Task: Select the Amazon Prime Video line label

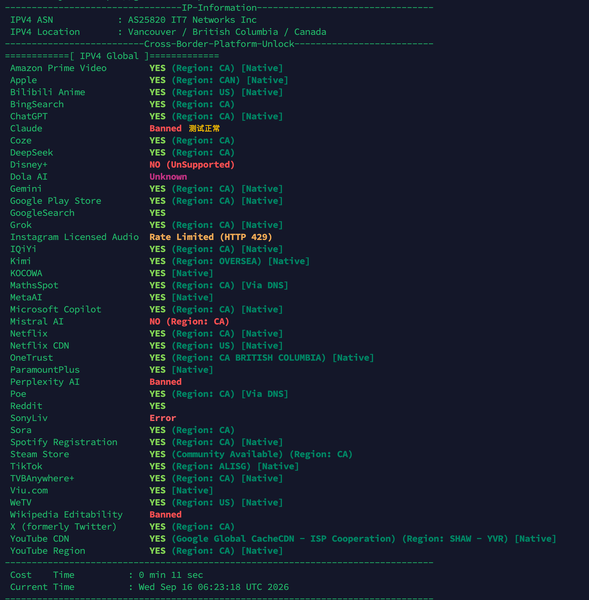Action: 58,68
